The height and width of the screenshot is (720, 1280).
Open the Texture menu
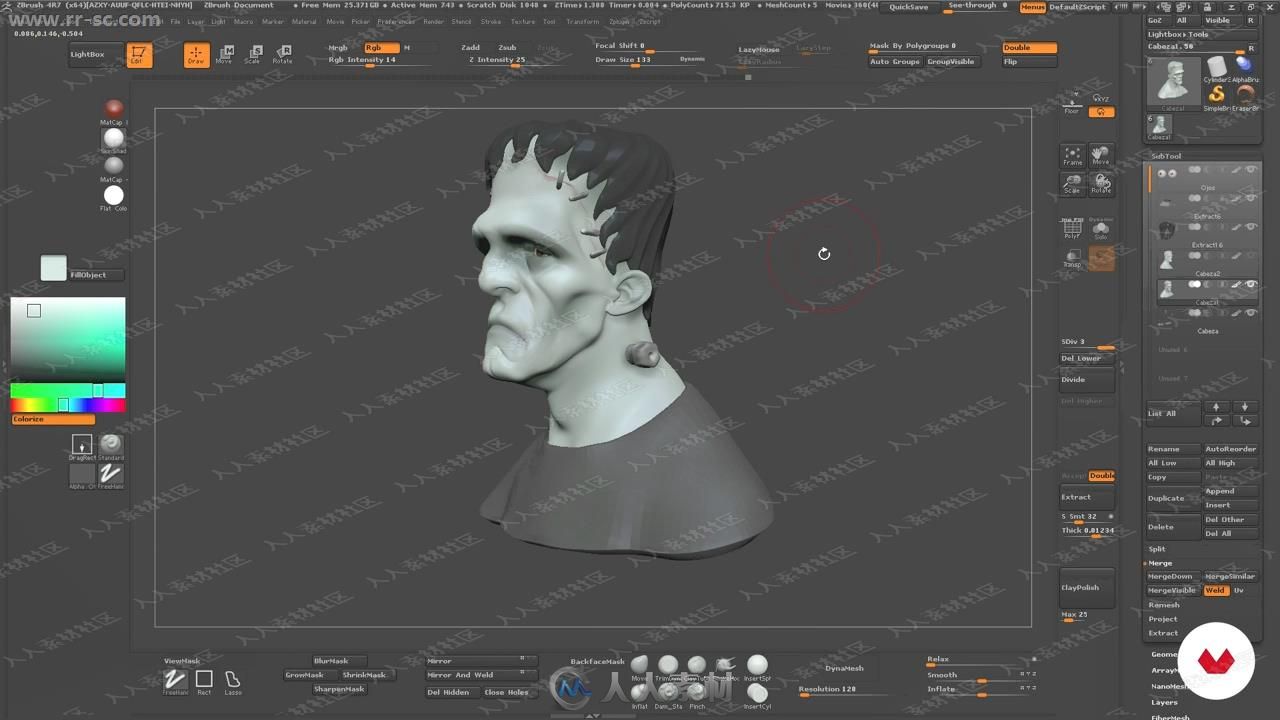522,21
